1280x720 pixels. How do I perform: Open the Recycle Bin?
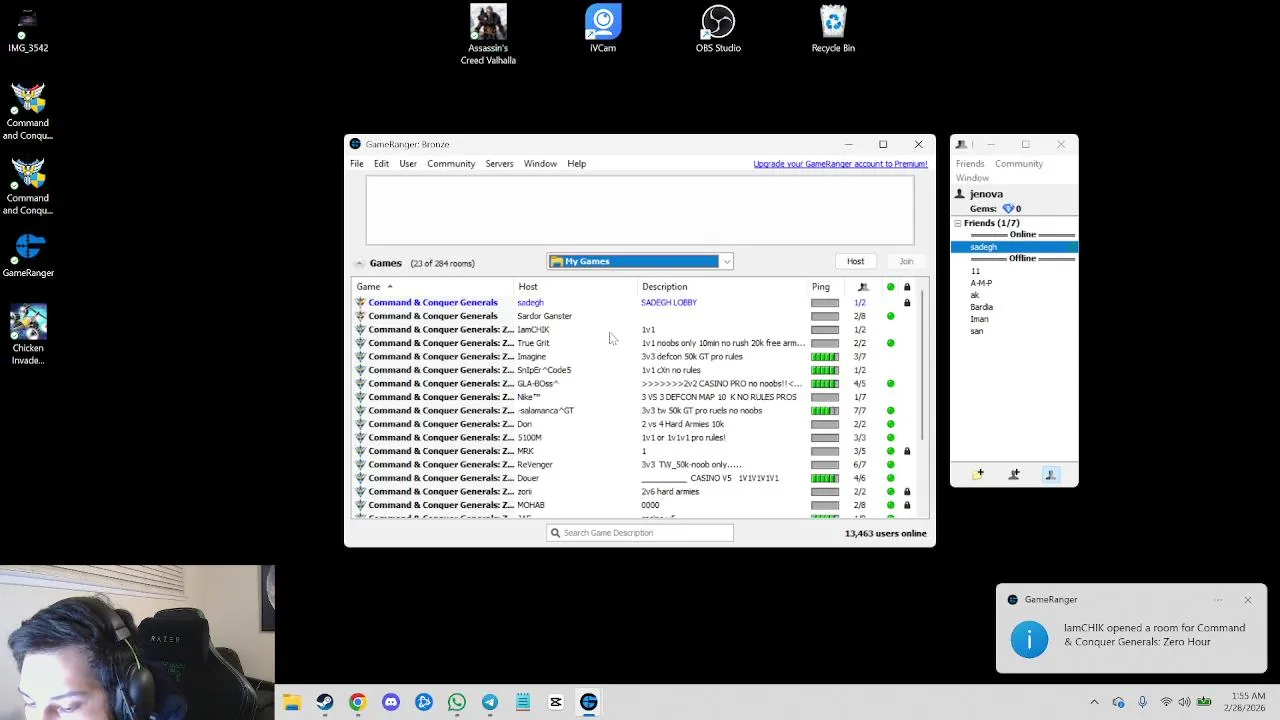(833, 29)
